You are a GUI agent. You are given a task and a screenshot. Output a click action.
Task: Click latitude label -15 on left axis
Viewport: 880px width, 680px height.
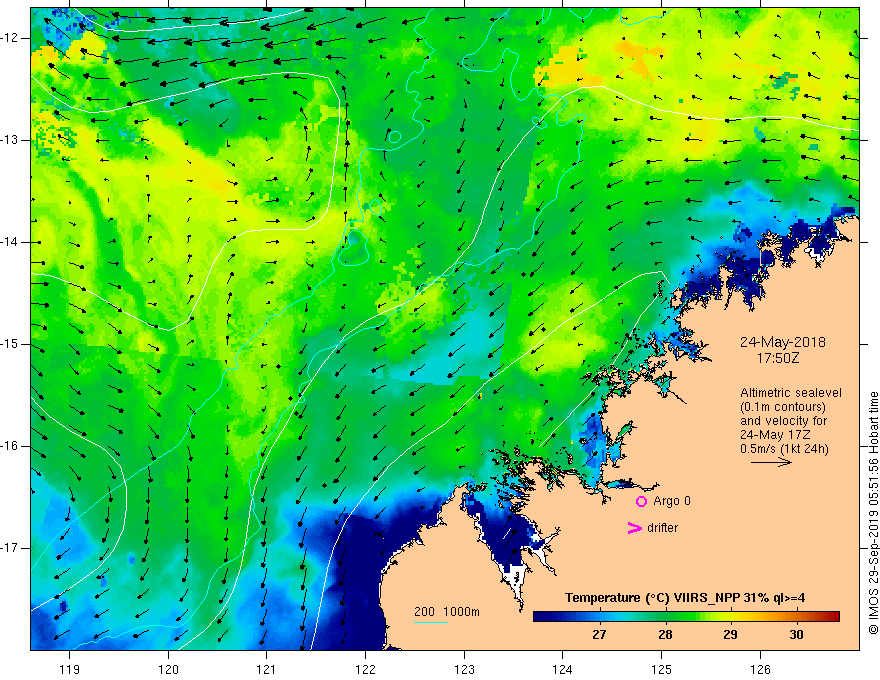tap(10, 344)
